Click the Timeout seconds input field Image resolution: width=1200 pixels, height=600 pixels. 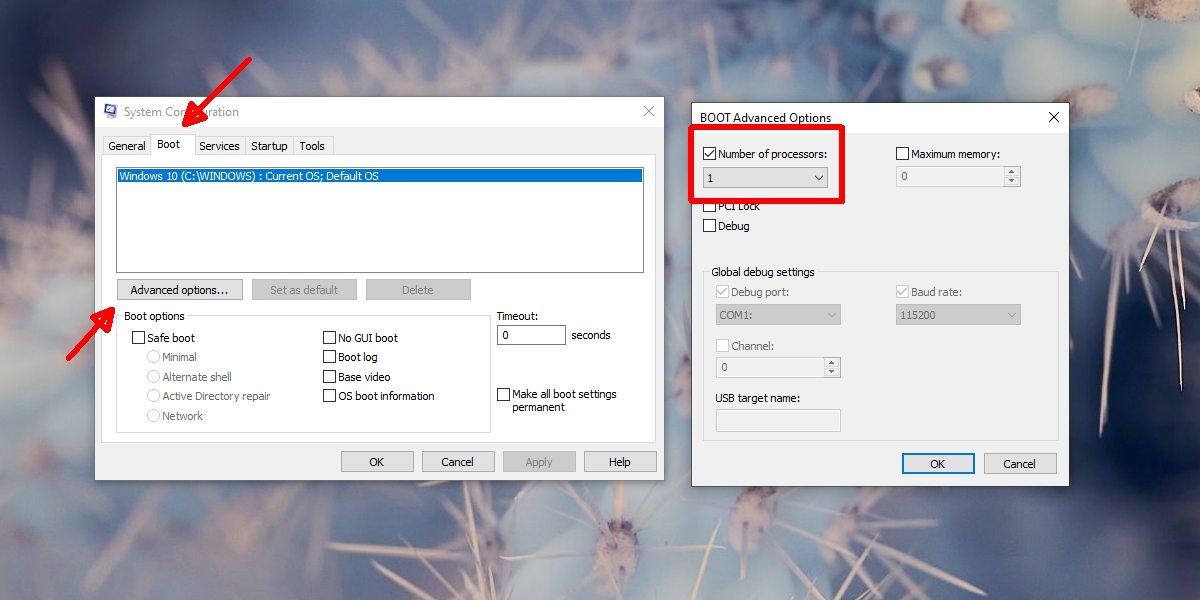pos(531,336)
